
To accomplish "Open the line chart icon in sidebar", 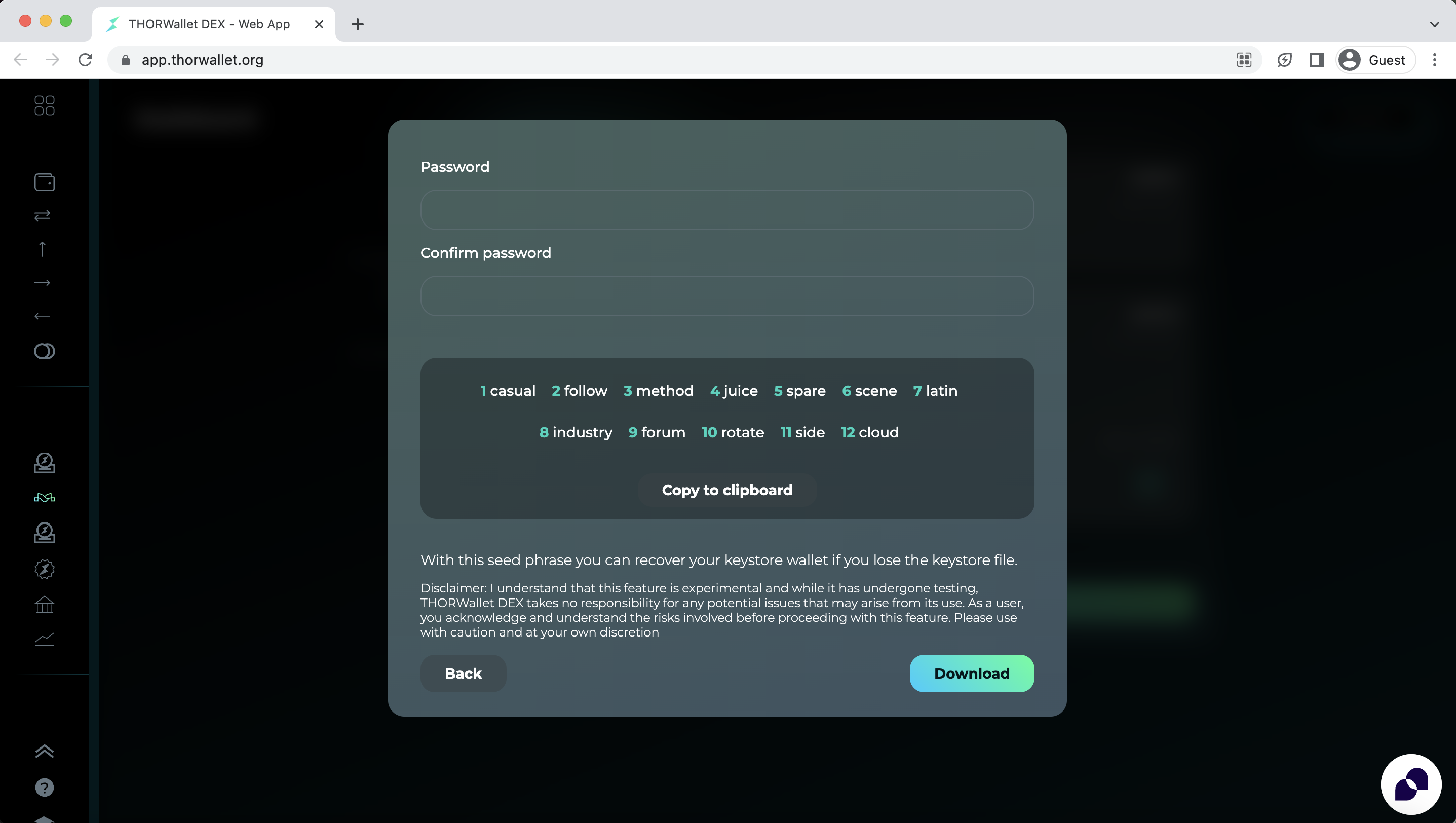I will 44,640.
